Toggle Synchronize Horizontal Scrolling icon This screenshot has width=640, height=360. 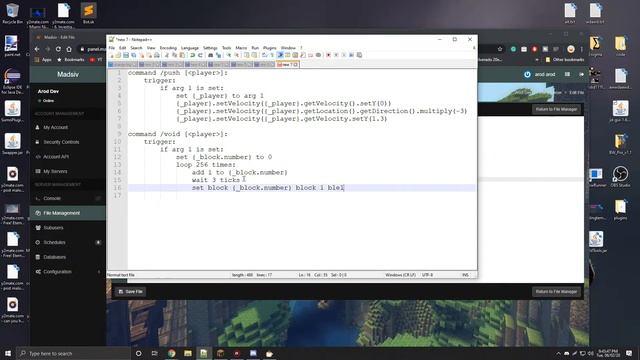[254, 55]
